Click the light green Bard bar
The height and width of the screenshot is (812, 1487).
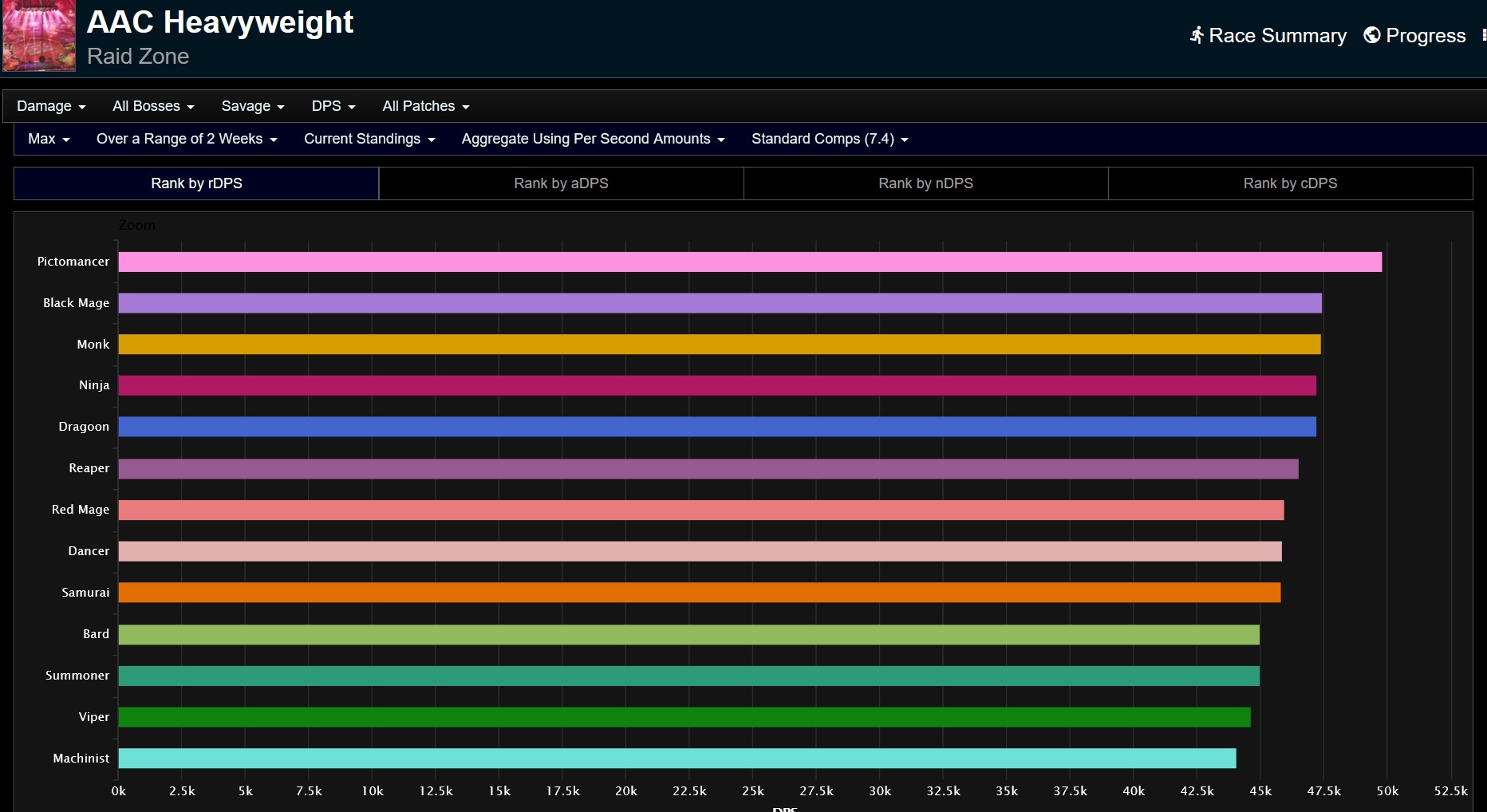click(689, 634)
